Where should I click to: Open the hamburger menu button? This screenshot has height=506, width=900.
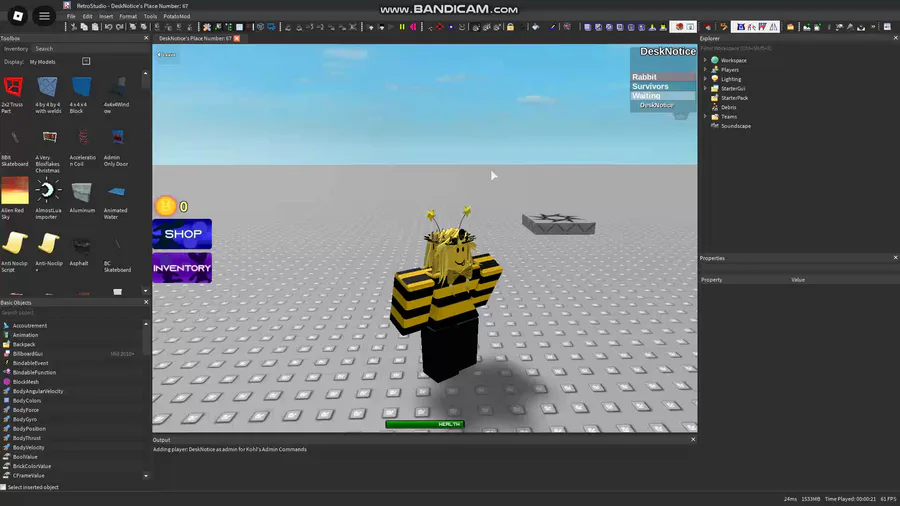click(x=44, y=16)
